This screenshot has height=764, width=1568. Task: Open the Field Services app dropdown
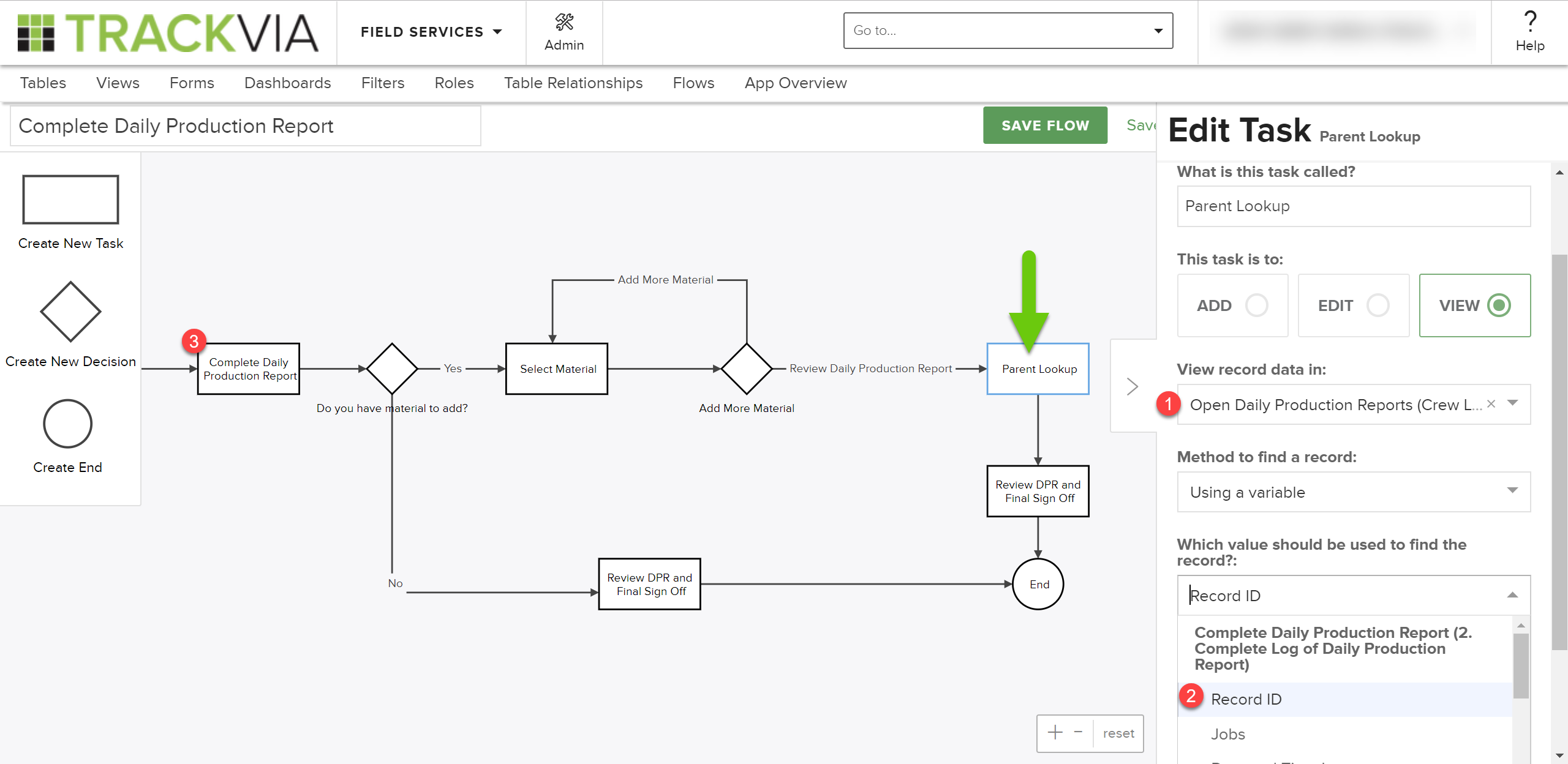pos(431,32)
